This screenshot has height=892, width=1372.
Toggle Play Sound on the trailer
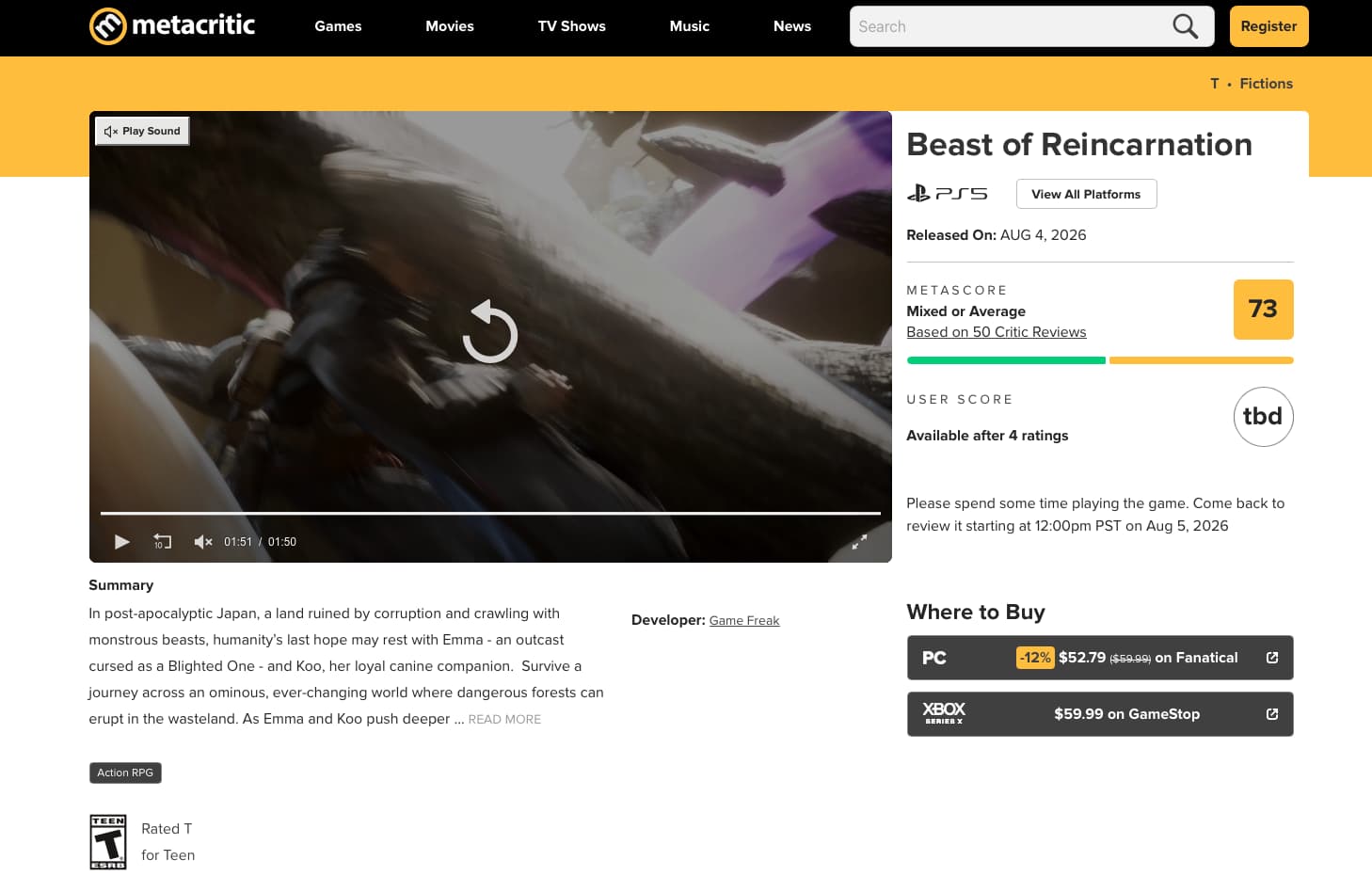(142, 131)
